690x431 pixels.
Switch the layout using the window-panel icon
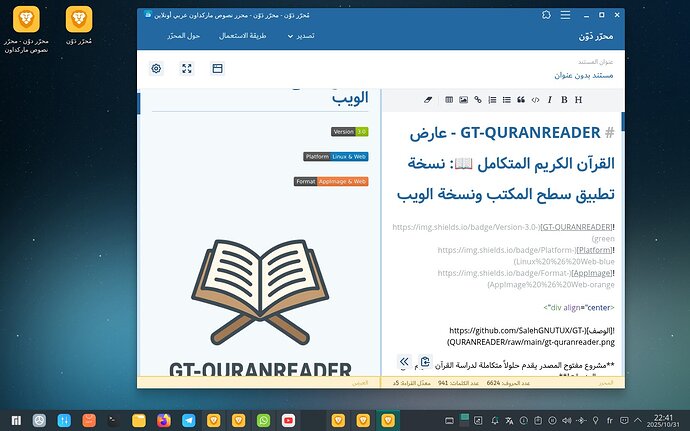coord(217,68)
